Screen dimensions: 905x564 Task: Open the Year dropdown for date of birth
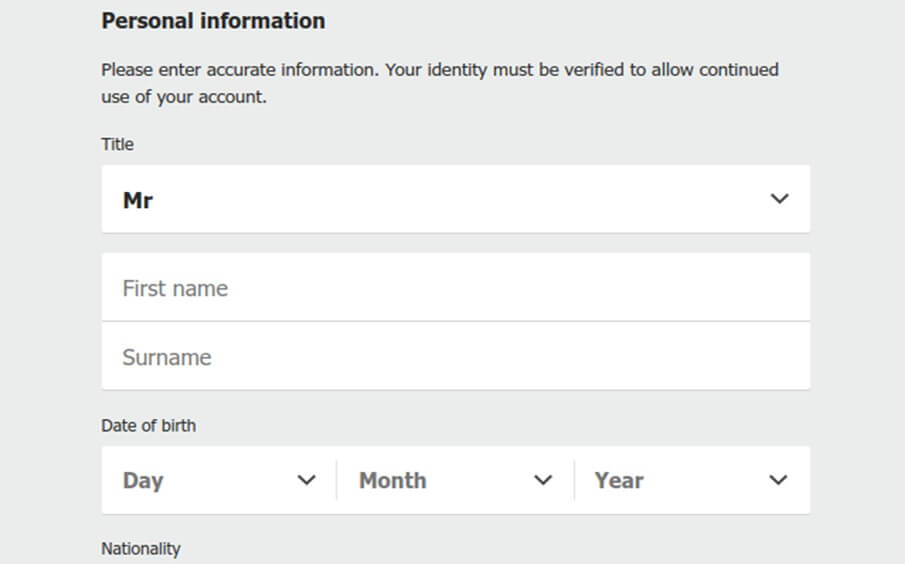coord(692,480)
